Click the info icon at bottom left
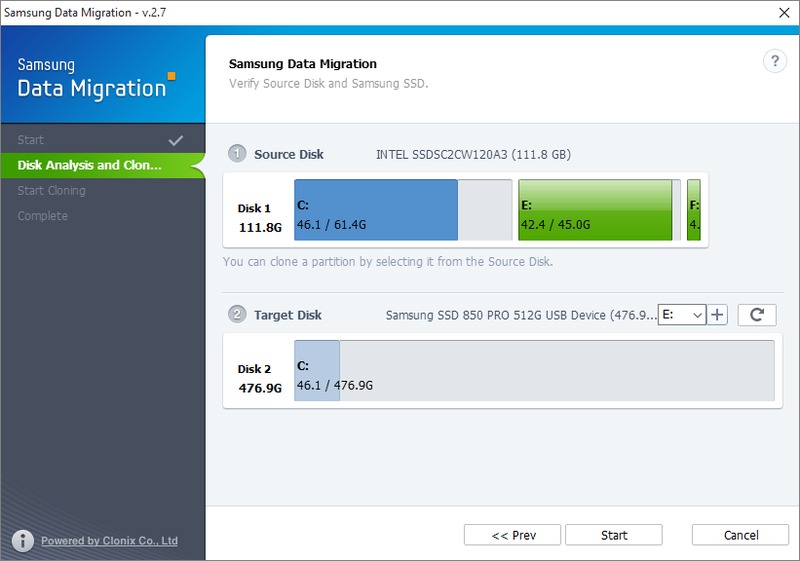 [x=23, y=541]
